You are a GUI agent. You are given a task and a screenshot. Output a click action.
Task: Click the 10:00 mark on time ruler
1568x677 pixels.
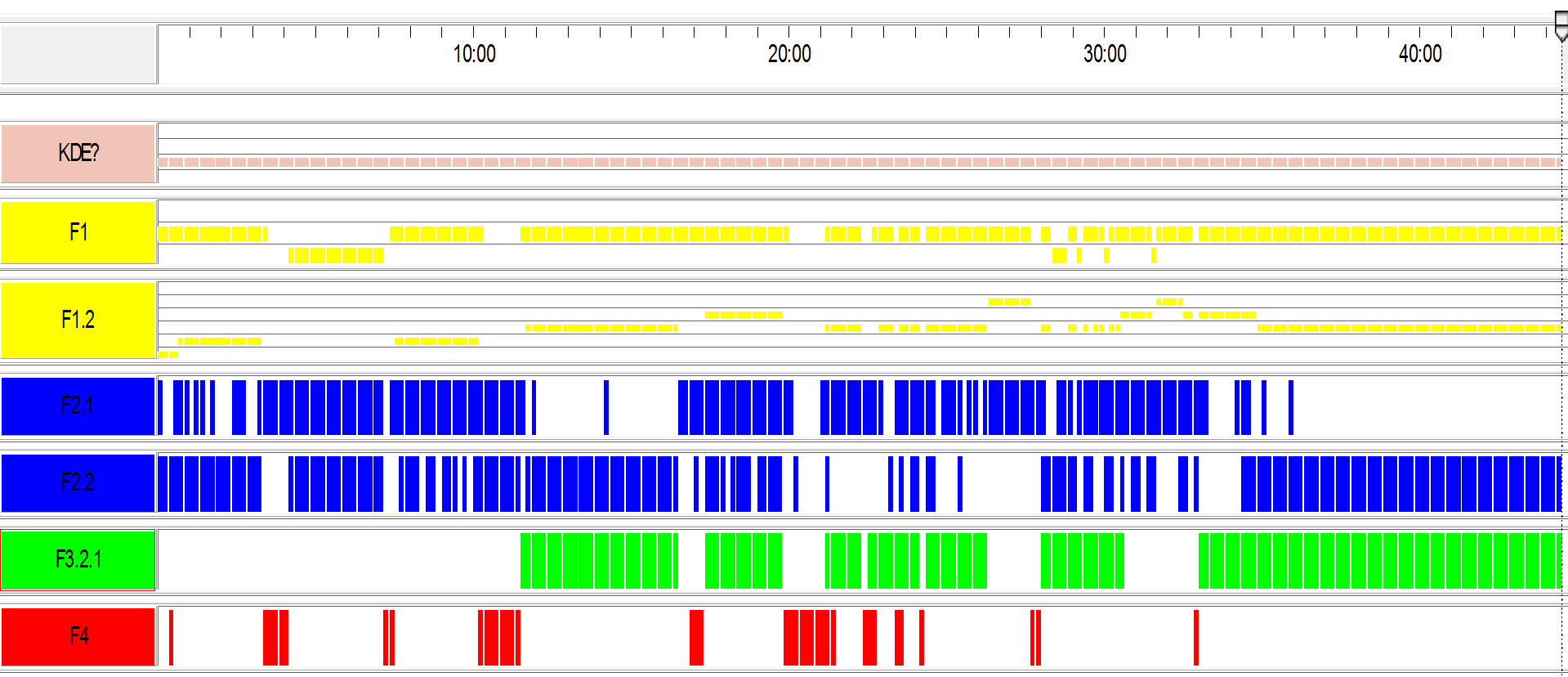tap(475, 54)
